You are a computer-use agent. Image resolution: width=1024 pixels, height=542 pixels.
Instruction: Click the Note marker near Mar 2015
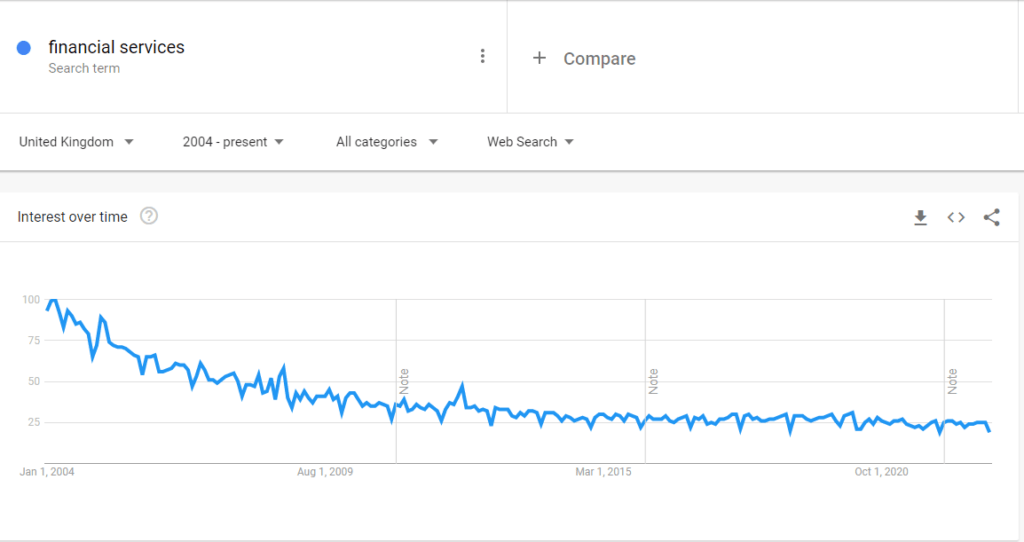point(653,381)
